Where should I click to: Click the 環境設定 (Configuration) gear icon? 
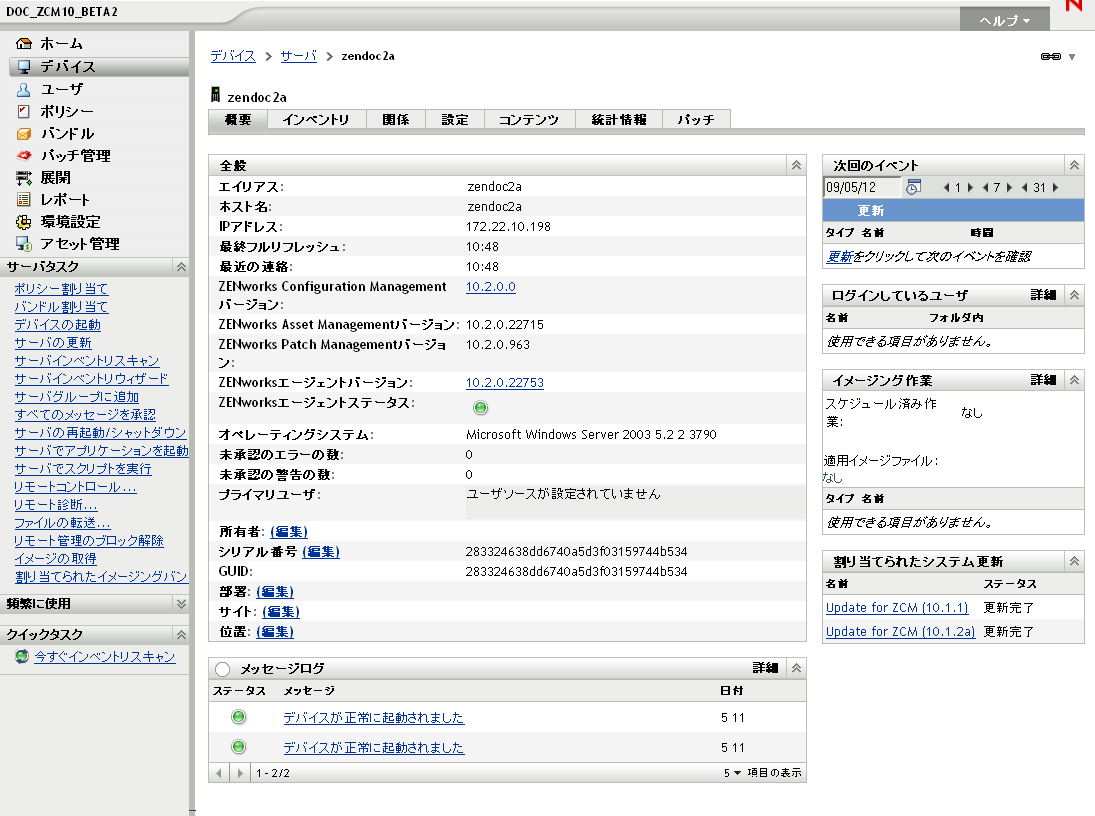(24, 221)
